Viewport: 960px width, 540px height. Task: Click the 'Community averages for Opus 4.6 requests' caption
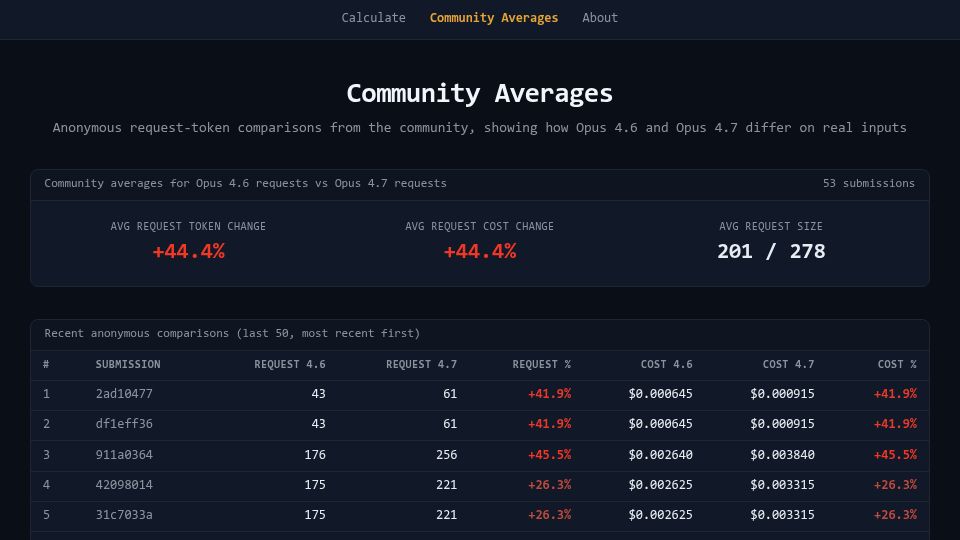(x=246, y=183)
